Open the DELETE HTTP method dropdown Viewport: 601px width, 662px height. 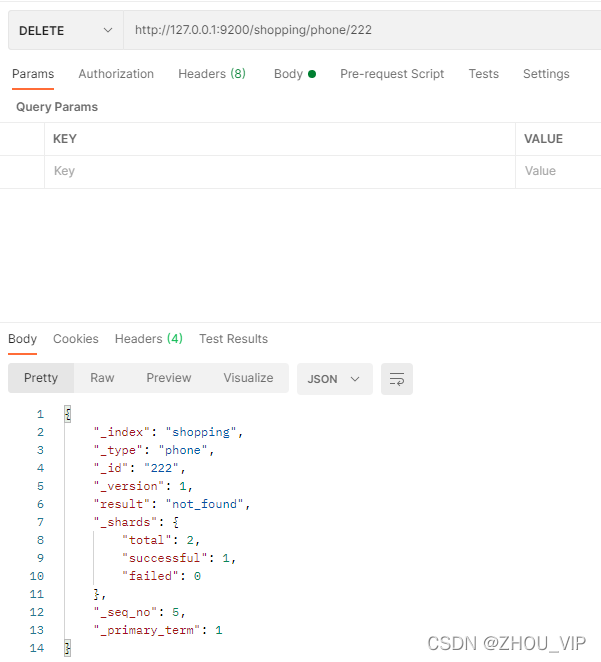click(66, 30)
